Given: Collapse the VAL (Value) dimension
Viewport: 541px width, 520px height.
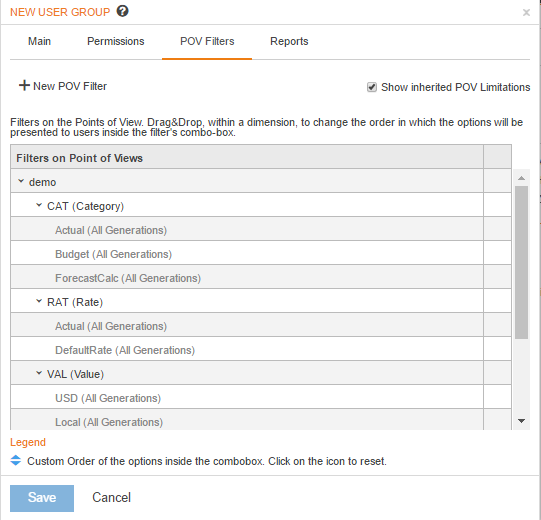Looking at the screenshot, I should (x=39, y=373).
